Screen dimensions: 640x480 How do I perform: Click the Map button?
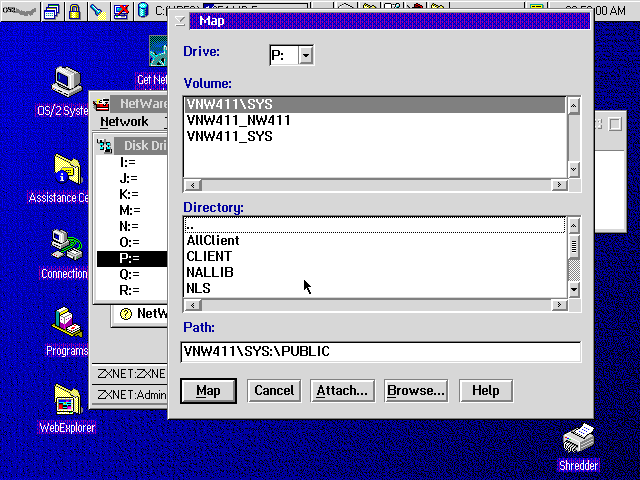208,391
